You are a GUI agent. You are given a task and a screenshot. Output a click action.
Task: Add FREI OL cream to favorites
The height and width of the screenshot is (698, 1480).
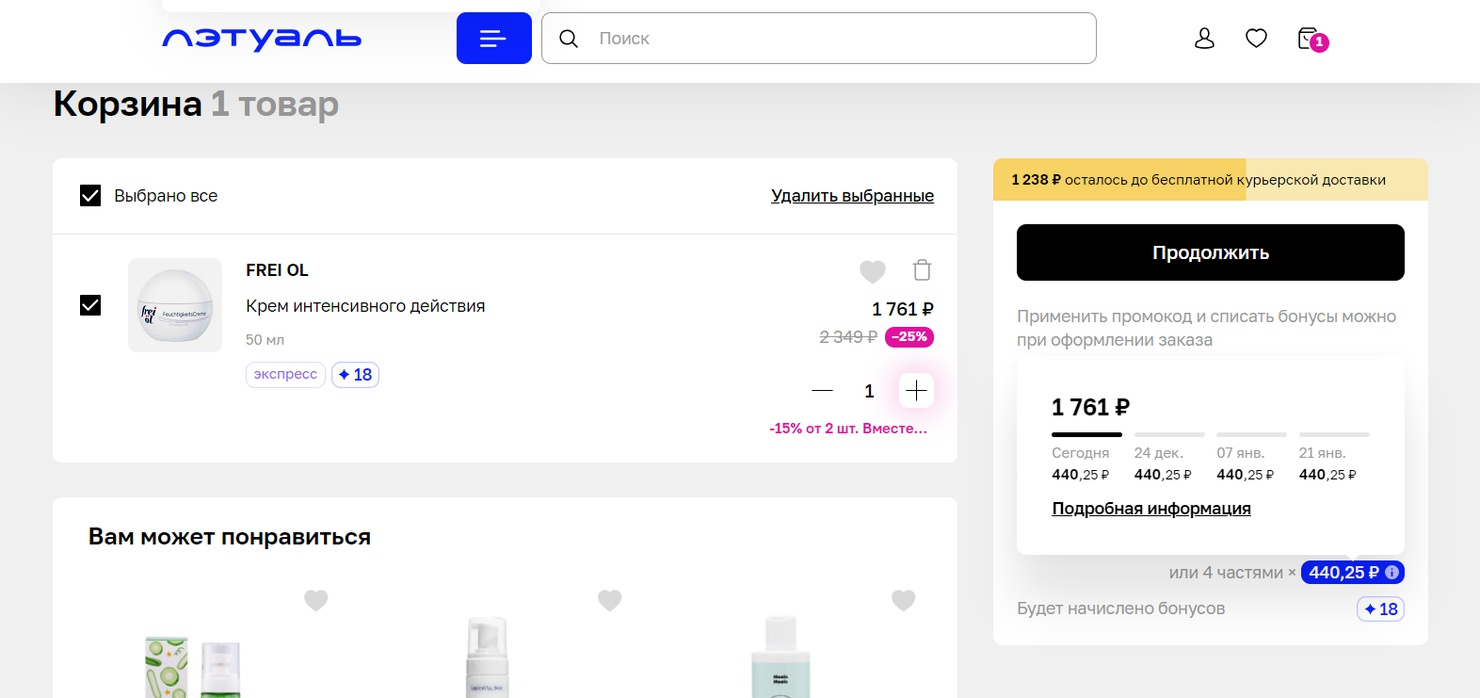[x=872, y=270]
